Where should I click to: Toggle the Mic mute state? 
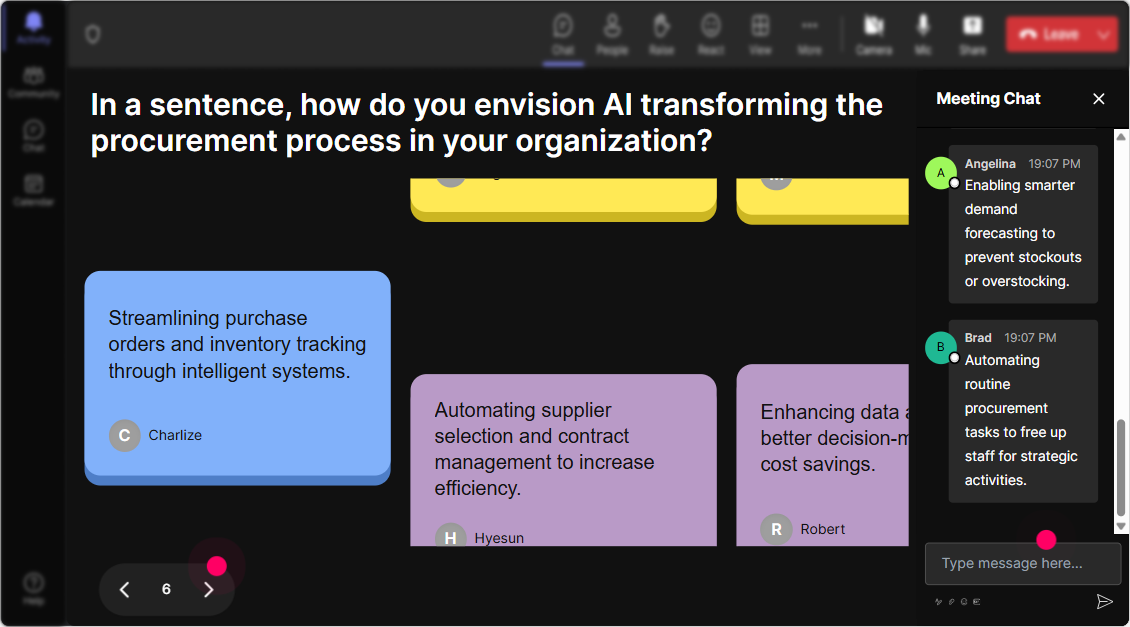click(x=923, y=35)
